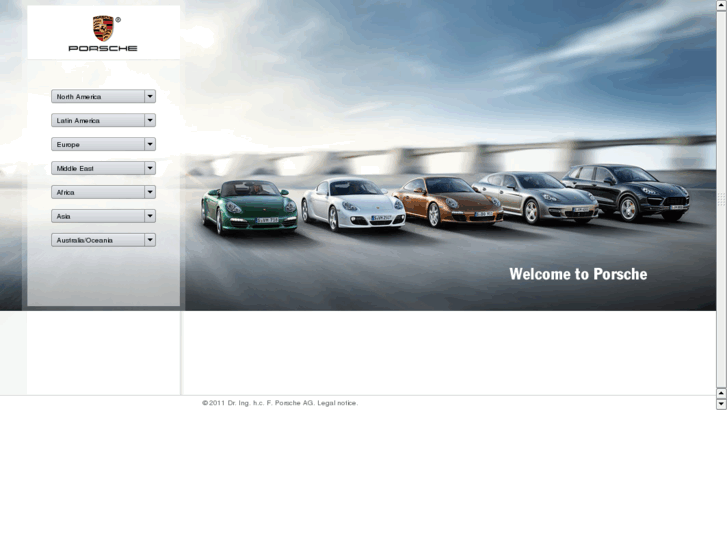Open the Legal notice link
The height and width of the screenshot is (545, 727).
[338, 403]
